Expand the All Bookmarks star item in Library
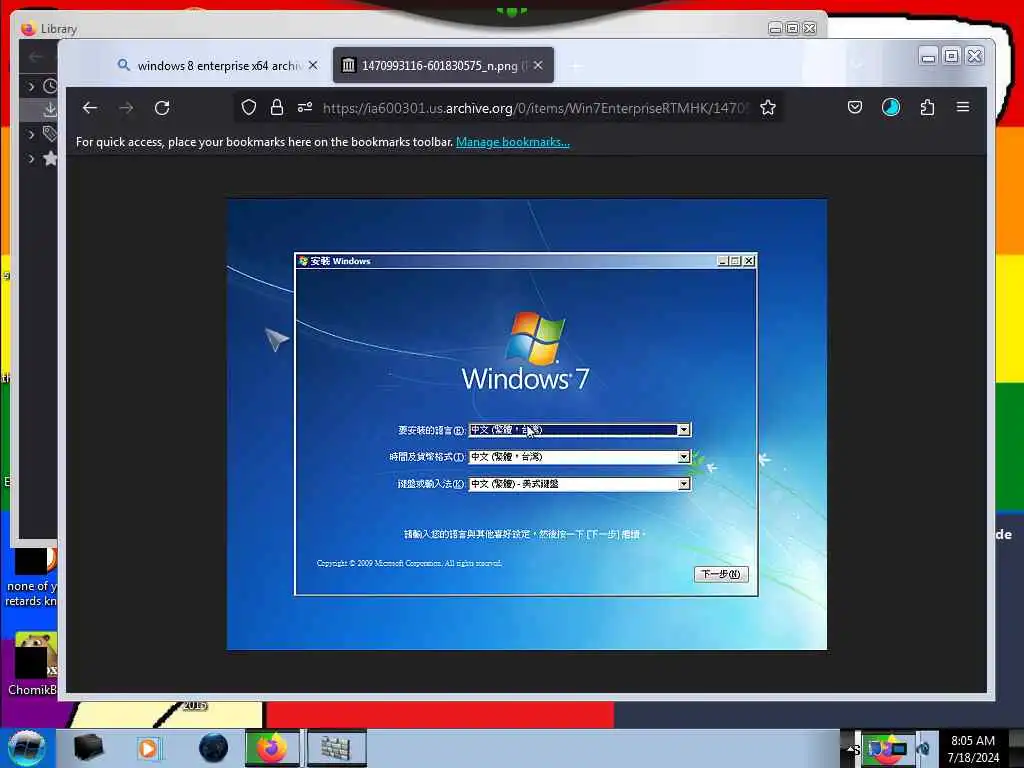 (31, 158)
